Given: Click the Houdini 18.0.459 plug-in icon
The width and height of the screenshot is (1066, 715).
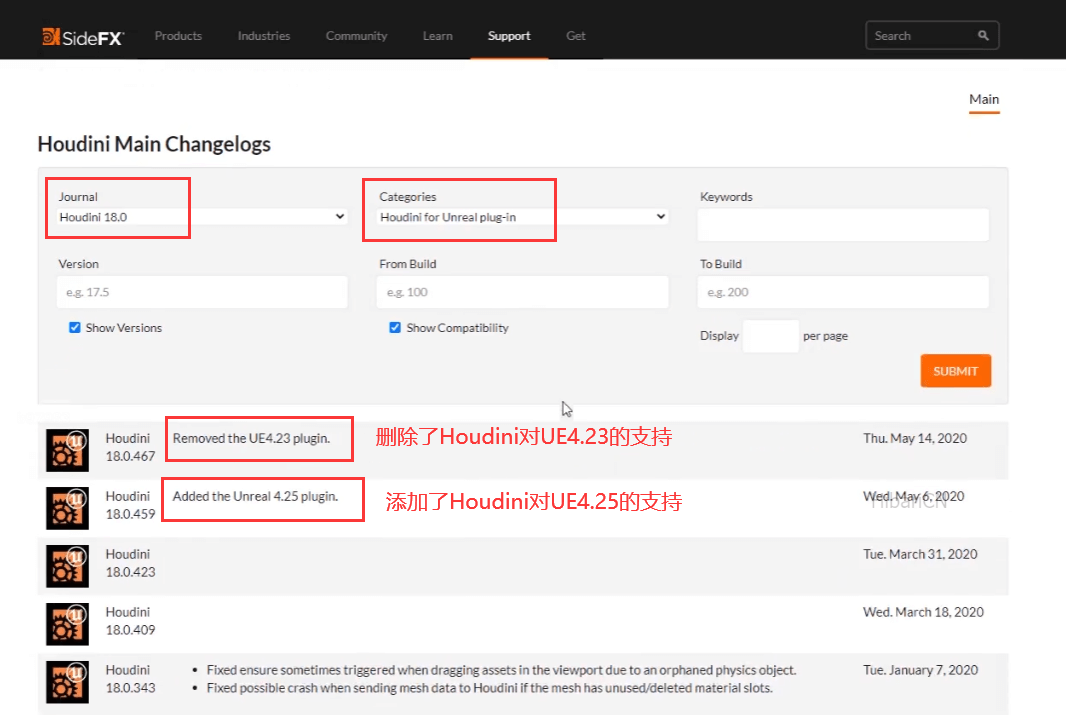Looking at the screenshot, I should click(x=67, y=508).
